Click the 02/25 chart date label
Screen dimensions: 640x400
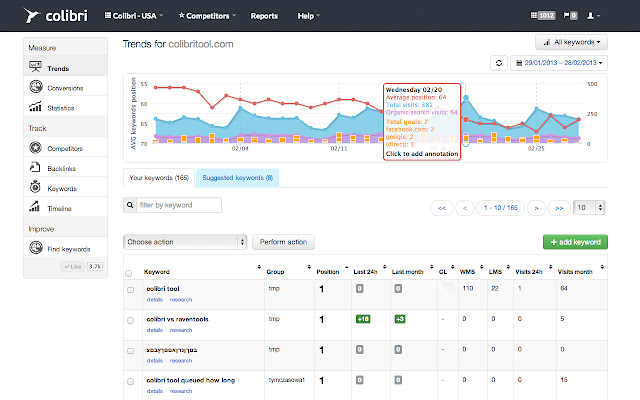point(536,149)
